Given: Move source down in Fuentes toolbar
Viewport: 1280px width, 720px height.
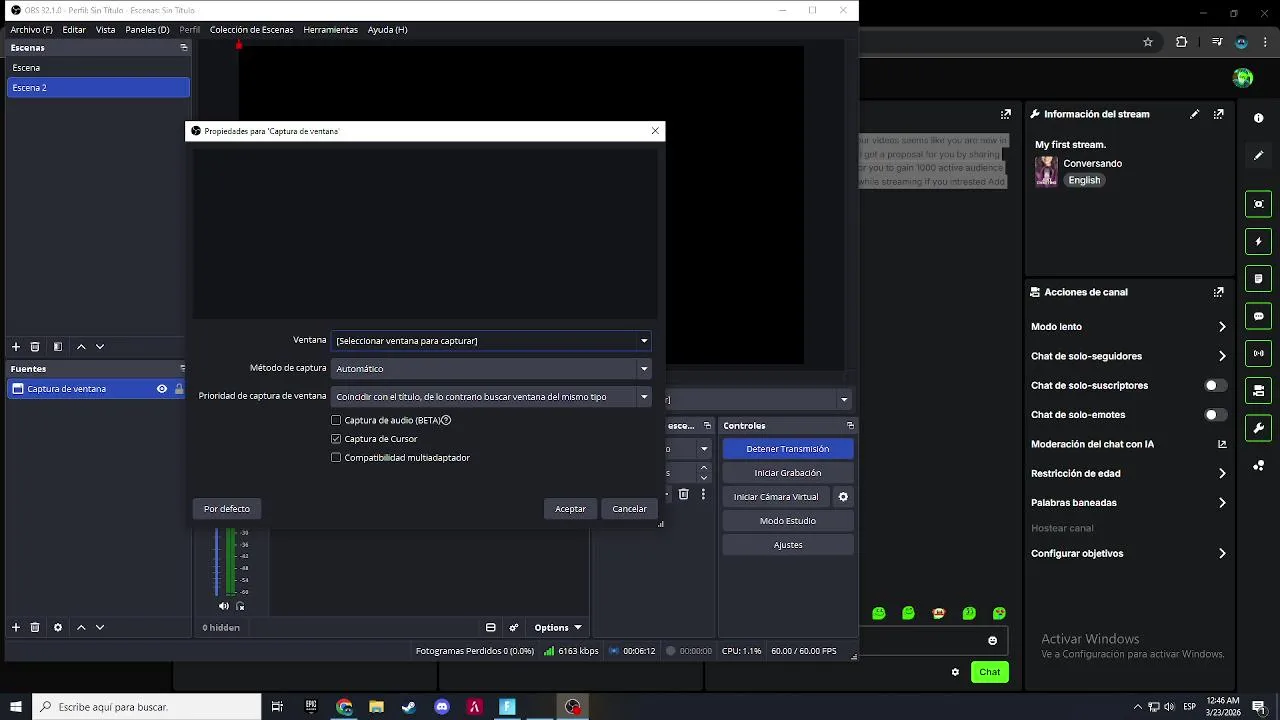Looking at the screenshot, I should 100,628.
